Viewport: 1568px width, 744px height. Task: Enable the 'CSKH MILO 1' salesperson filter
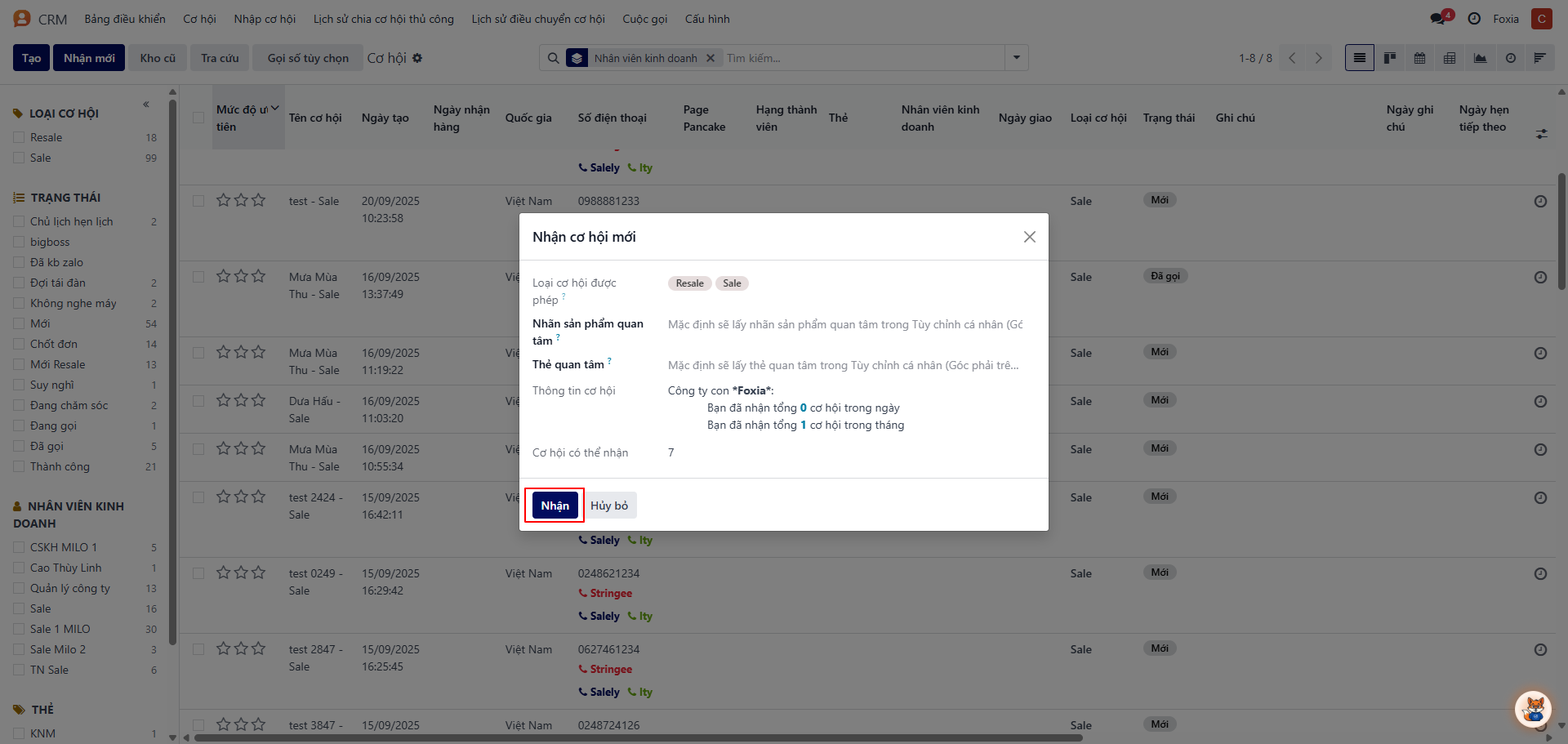(x=19, y=547)
